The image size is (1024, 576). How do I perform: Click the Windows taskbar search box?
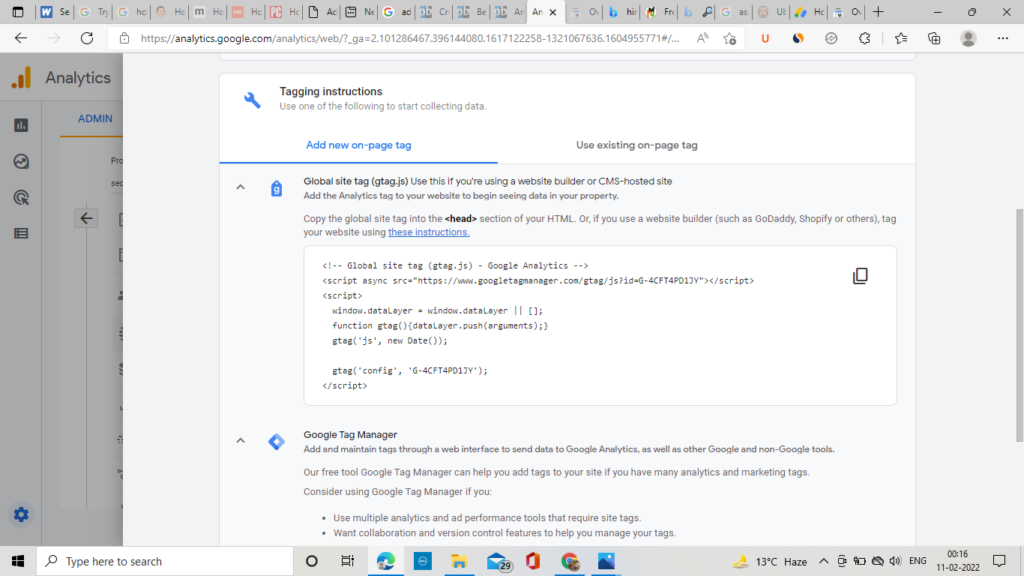click(165, 561)
